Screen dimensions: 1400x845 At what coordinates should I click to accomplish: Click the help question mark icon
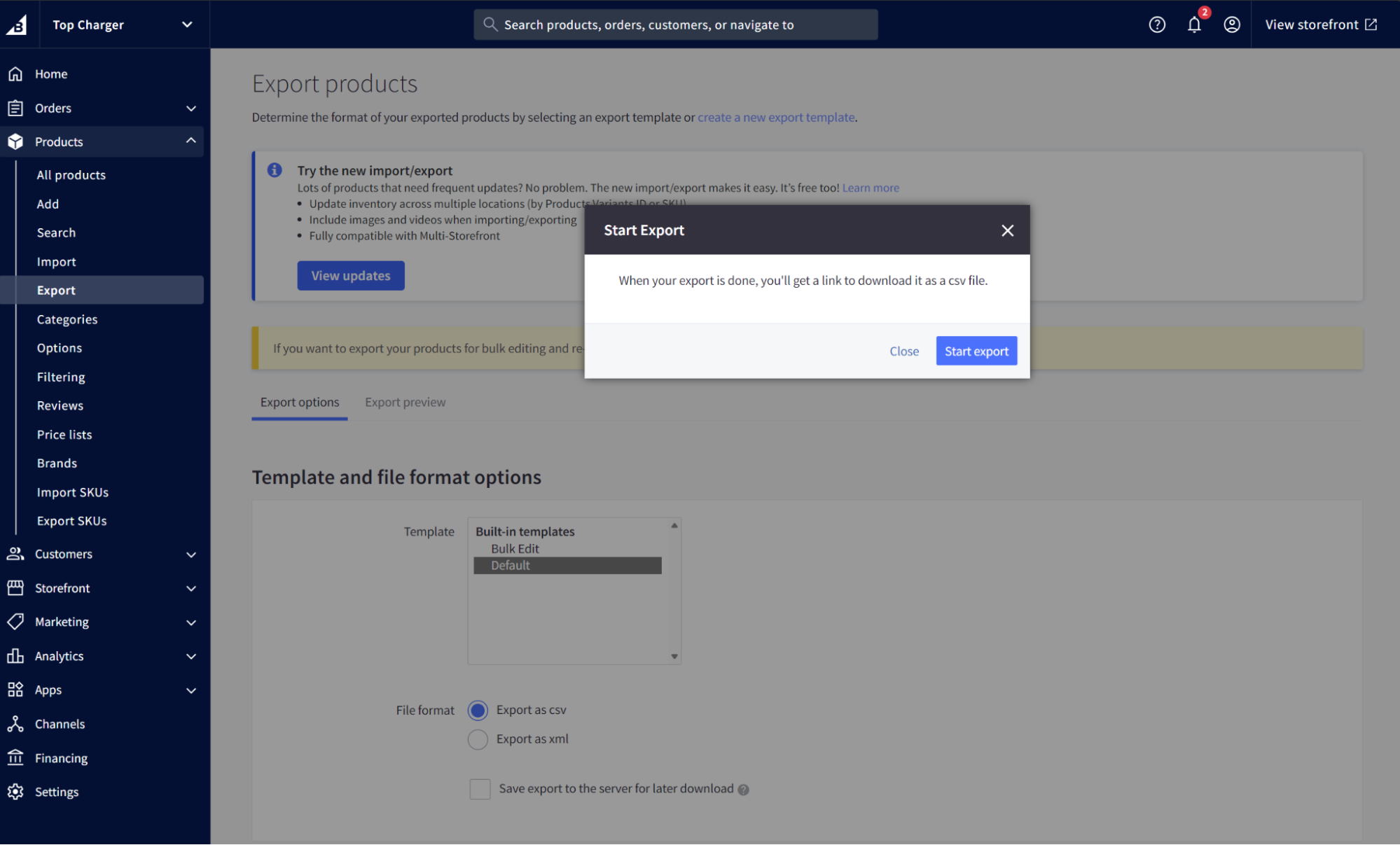point(1157,24)
